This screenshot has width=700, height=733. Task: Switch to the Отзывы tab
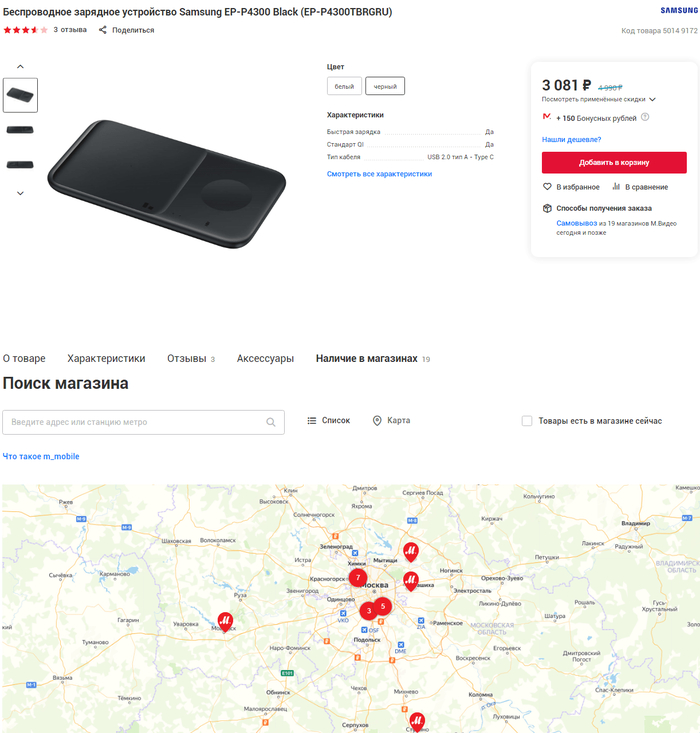pyautogui.click(x=191, y=359)
